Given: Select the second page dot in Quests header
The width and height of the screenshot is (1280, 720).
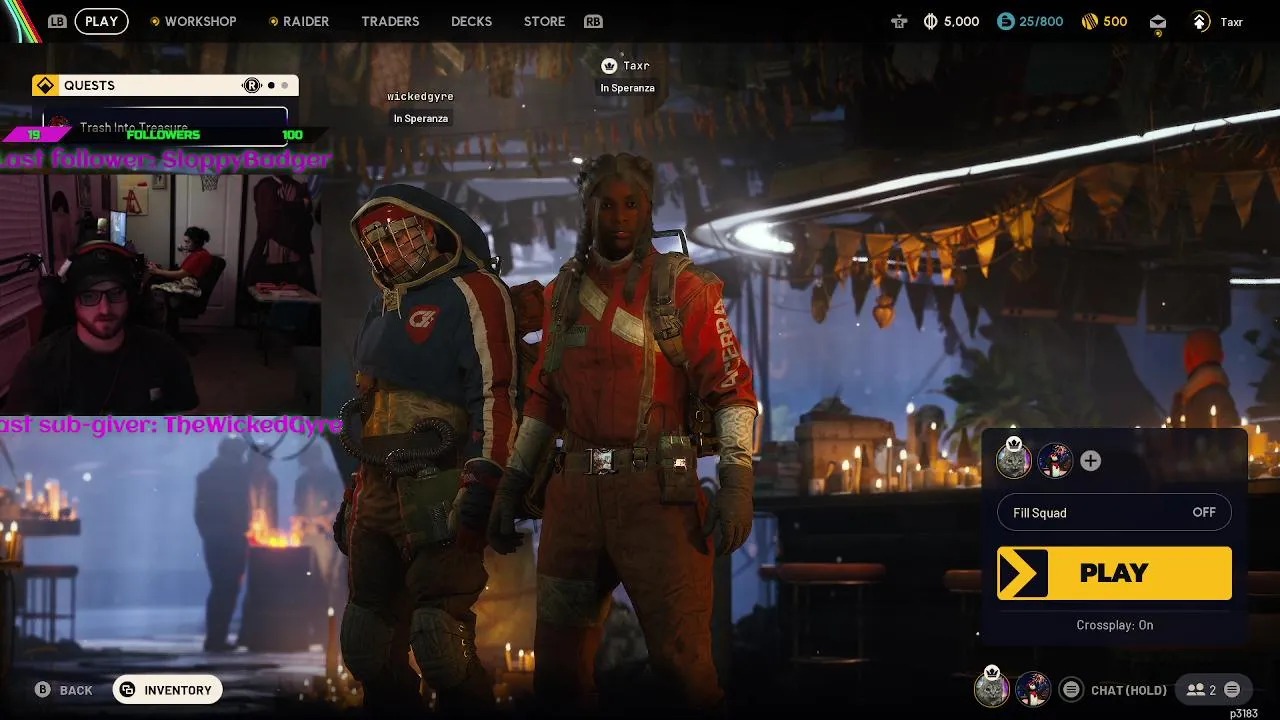Looking at the screenshot, I should tap(285, 85).
